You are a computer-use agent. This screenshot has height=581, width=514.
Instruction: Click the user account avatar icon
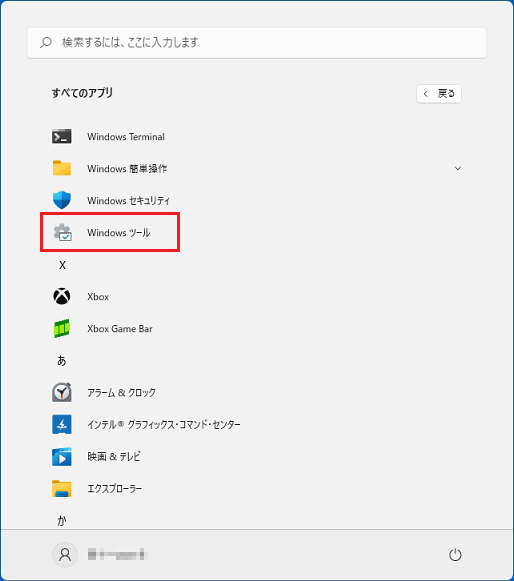pyautogui.click(x=65, y=554)
